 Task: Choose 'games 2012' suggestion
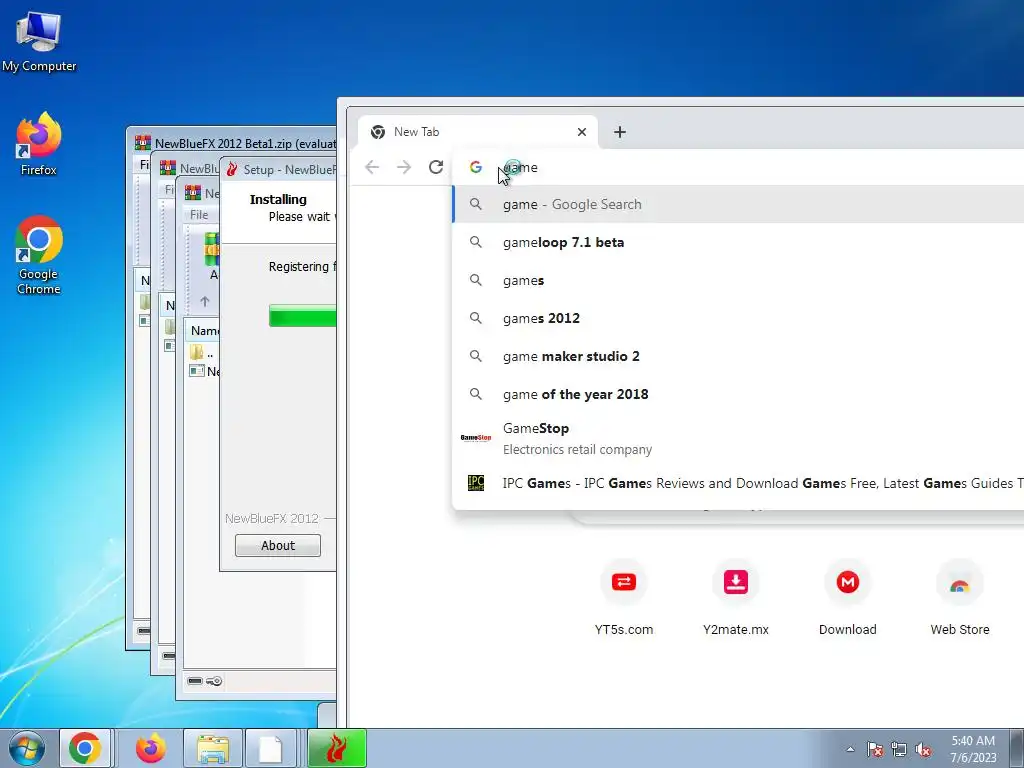pyautogui.click(x=738, y=318)
